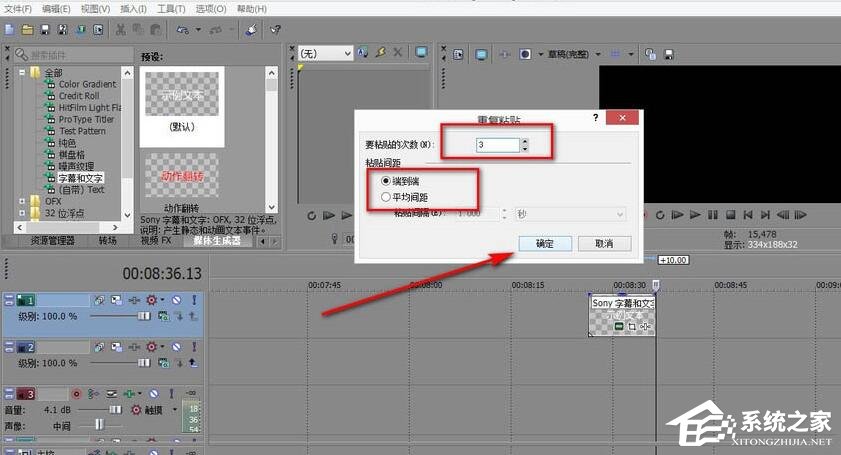Viewport: 841px width, 455px height.
Task: Click the arm-for-record button on track 3
Action: pyautogui.click(x=75, y=394)
